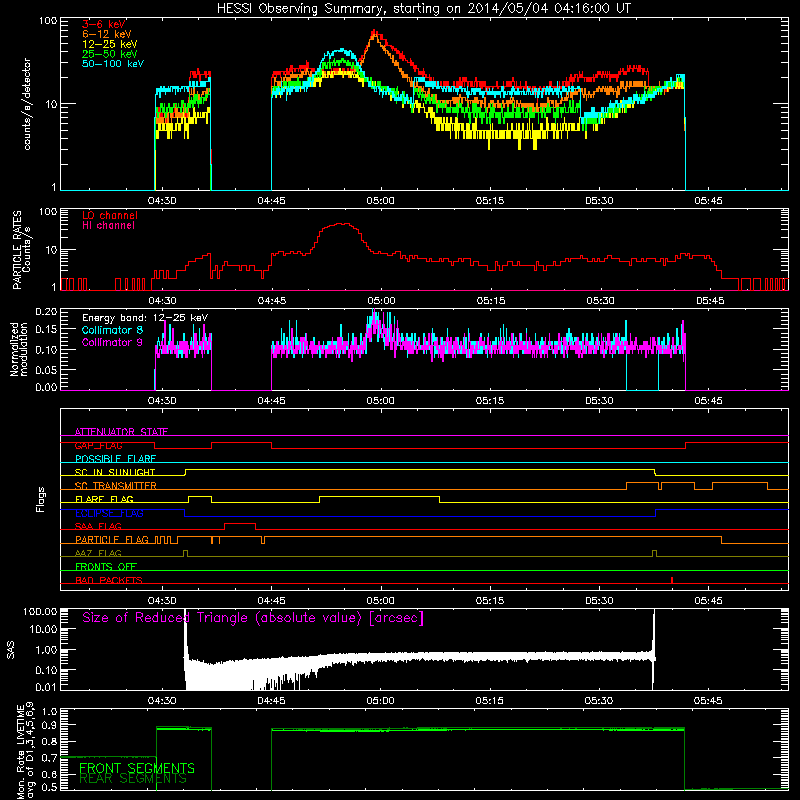Select the cyan 50-100 keV legend label
The height and width of the screenshot is (800, 800).
click(113, 64)
